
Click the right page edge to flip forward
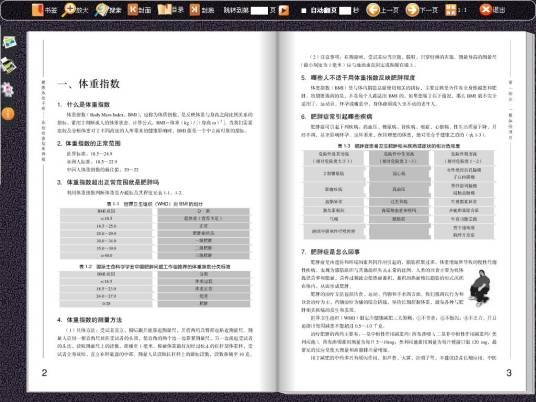tap(529, 212)
